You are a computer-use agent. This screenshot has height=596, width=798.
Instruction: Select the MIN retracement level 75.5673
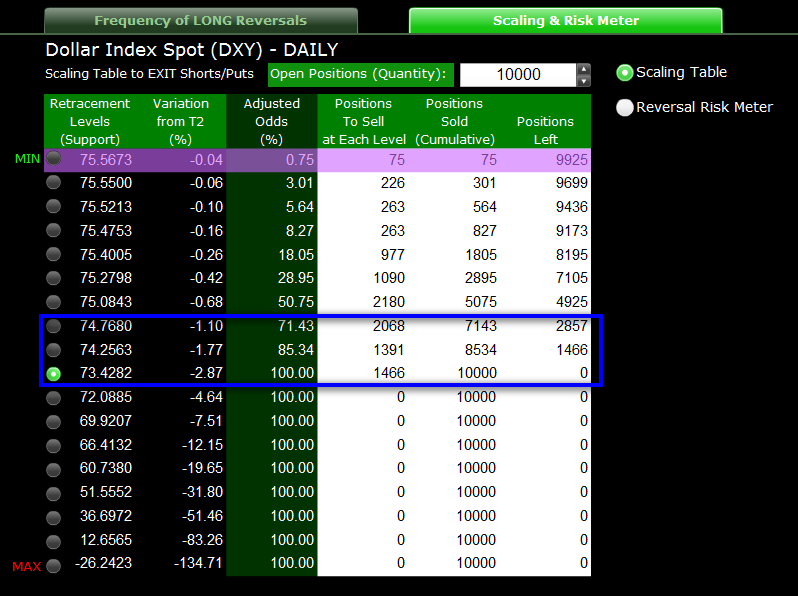53,159
